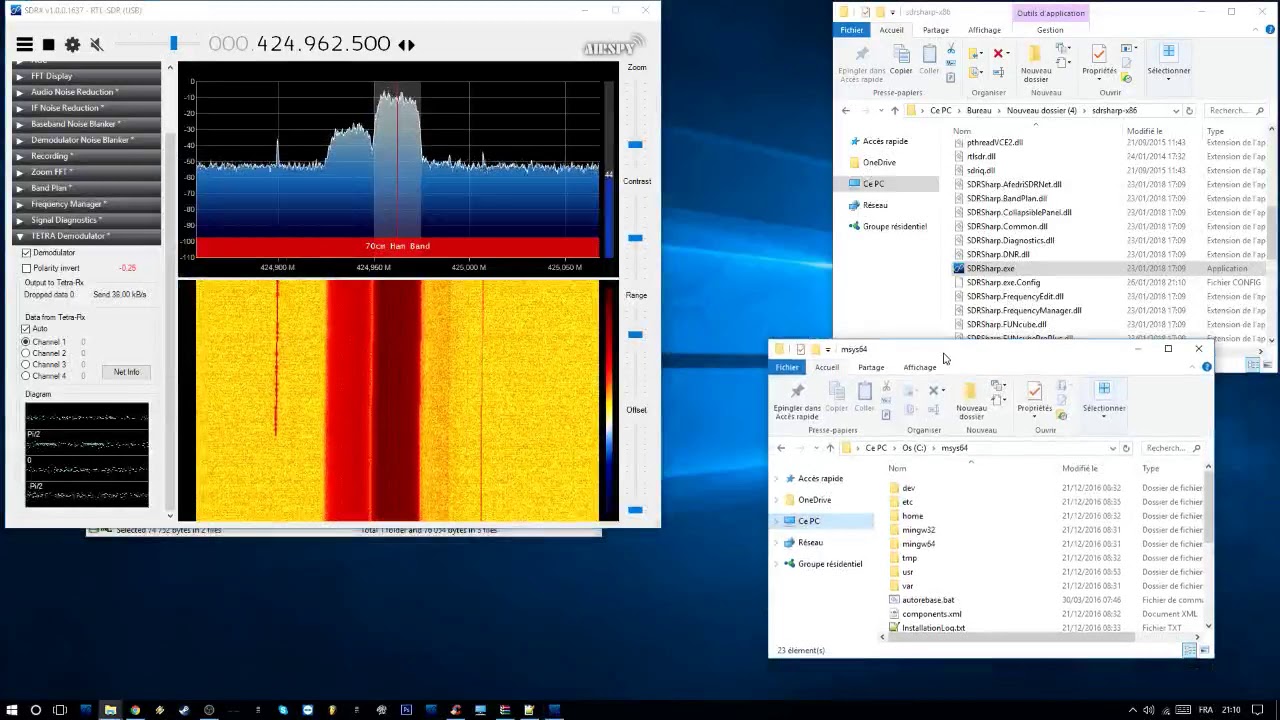Expand the Signal Diagnostics panel
Viewport: 1280px width, 720px height.
tap(86, 220)
